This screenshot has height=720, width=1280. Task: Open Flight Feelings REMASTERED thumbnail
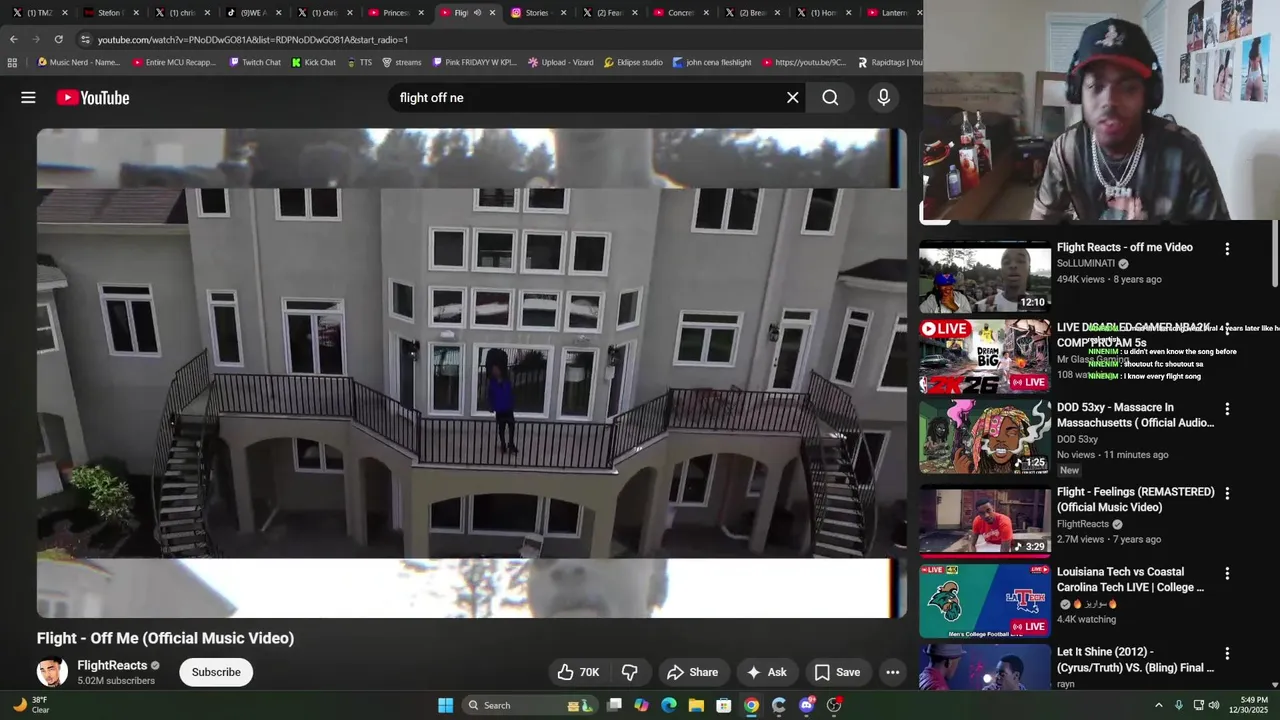point(985,521)
